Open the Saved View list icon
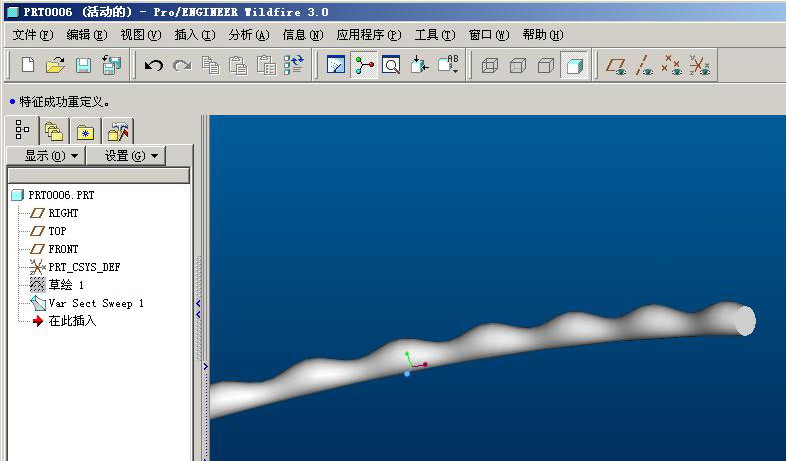Screen dimensions: 786x461 [x=448, y=65]
